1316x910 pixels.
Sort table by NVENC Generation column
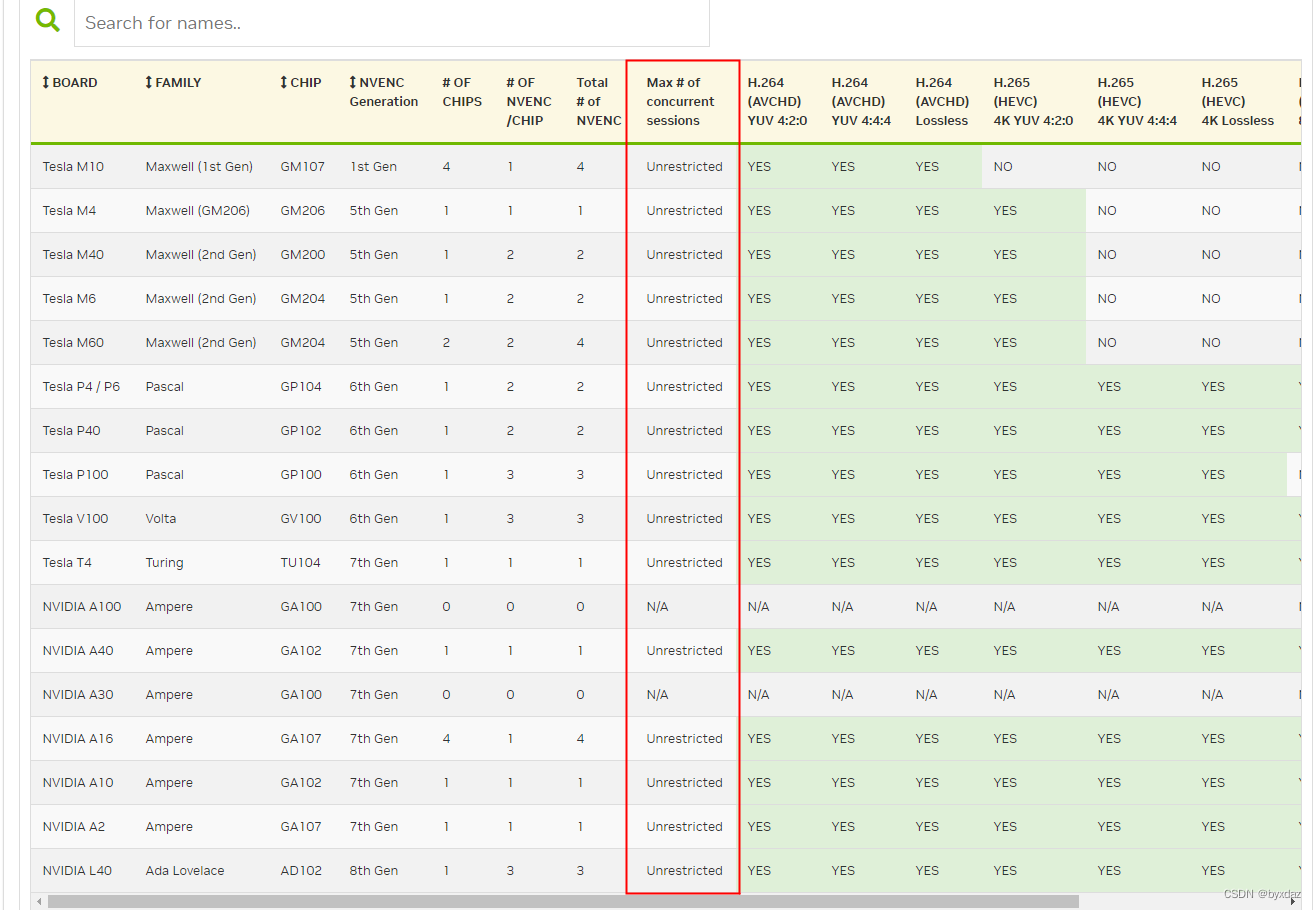click(x=383, y=92)
